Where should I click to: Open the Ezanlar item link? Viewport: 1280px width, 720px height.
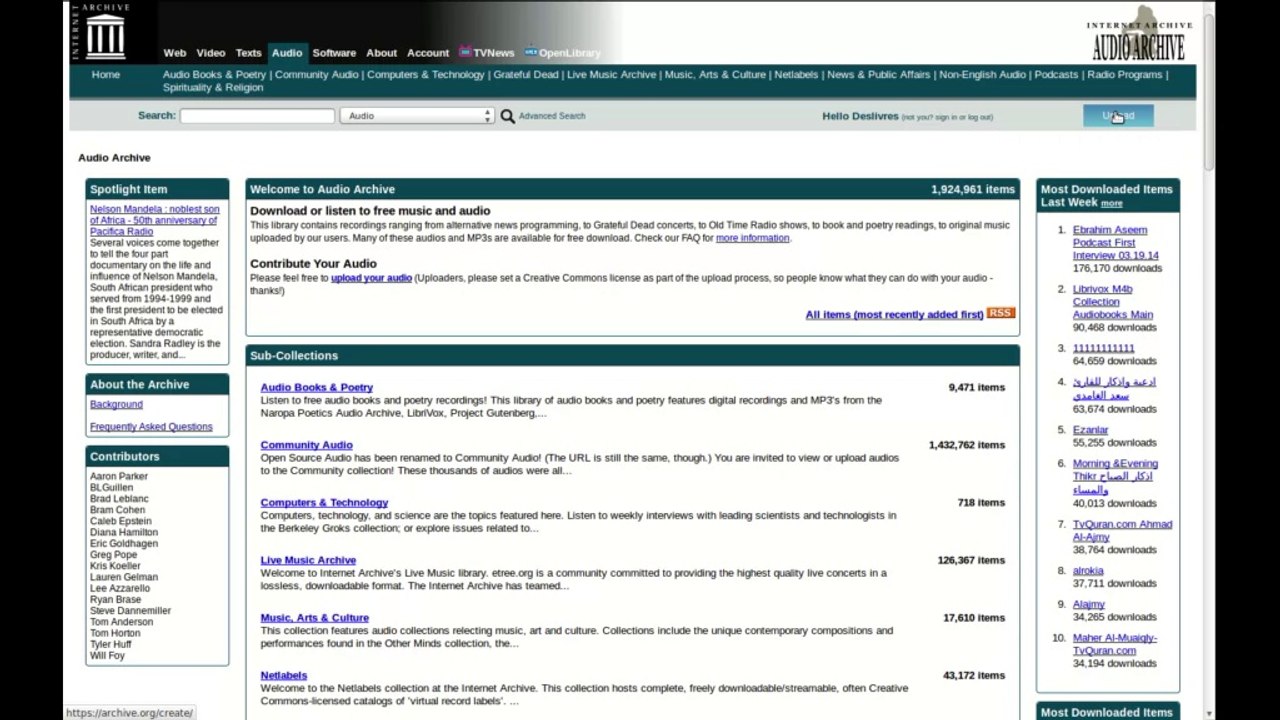pos(1090,430)
